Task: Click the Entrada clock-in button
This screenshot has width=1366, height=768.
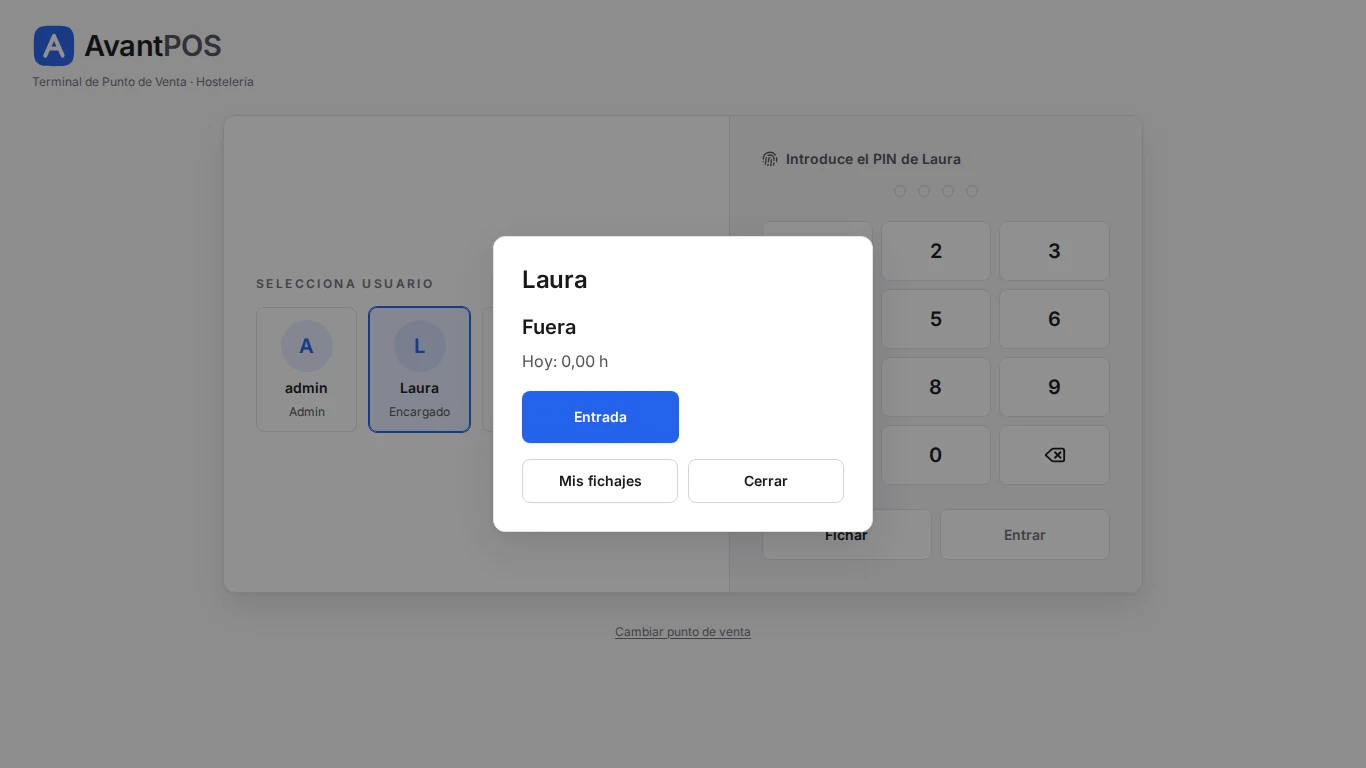Action: (600, 417)
